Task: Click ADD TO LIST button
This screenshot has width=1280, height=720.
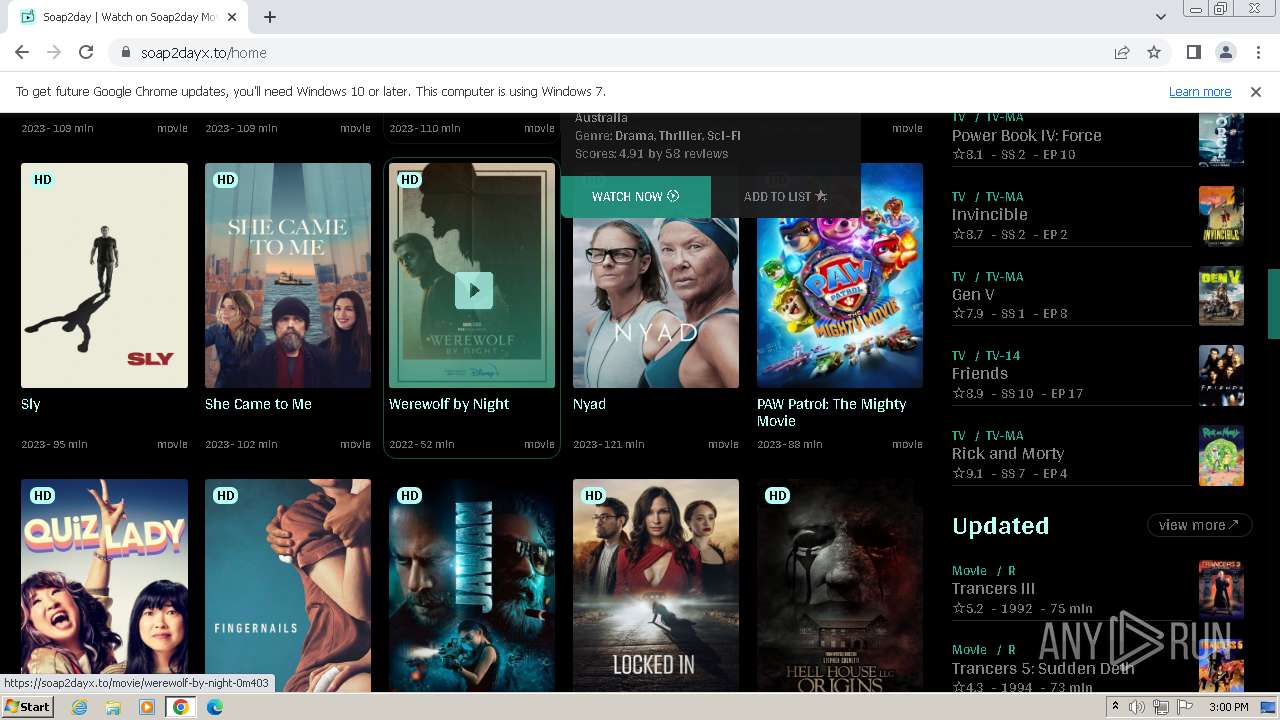Action: pos(785,197)
